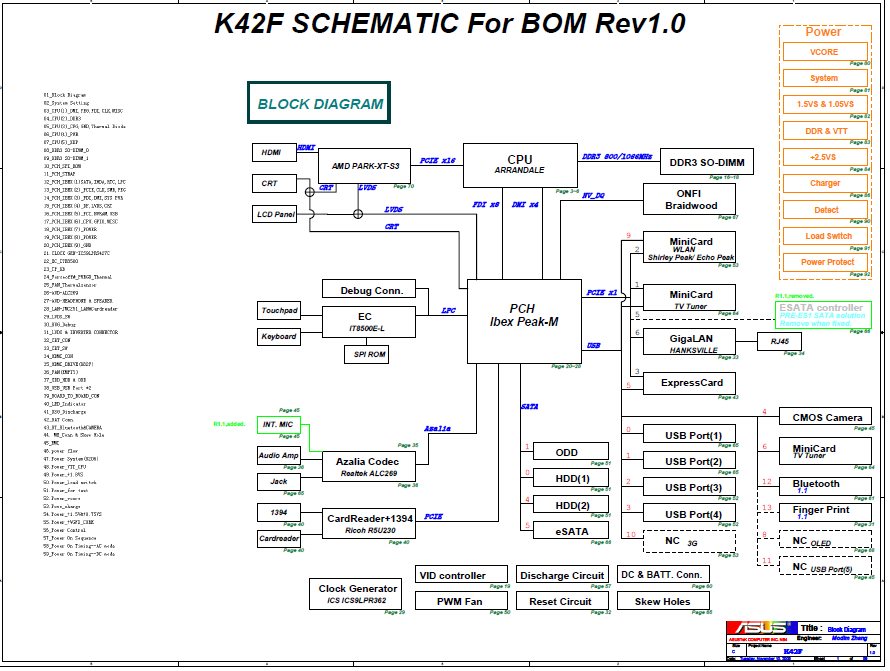Click the 'Cardreader' block beside CardReader+1394

pos(279,538)
